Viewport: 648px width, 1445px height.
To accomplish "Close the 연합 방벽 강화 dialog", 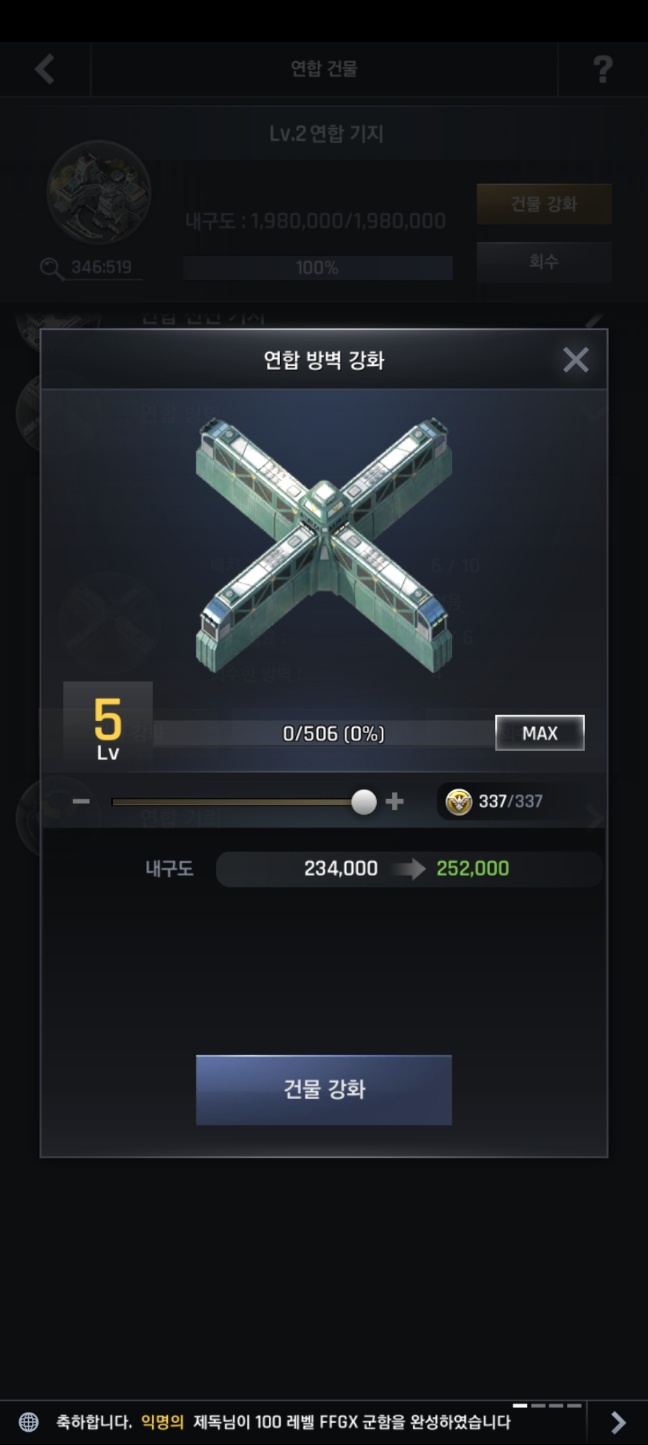I will click(576, 360).
